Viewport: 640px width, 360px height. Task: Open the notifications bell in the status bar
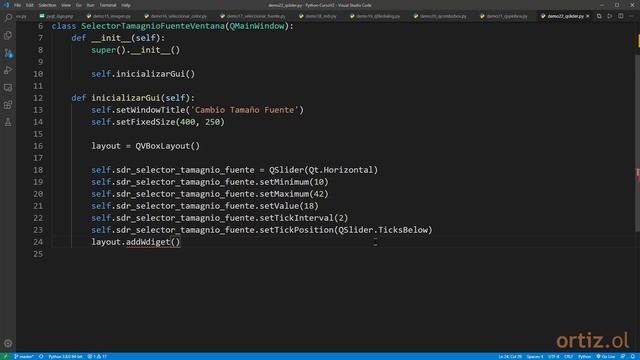[633, 356]
